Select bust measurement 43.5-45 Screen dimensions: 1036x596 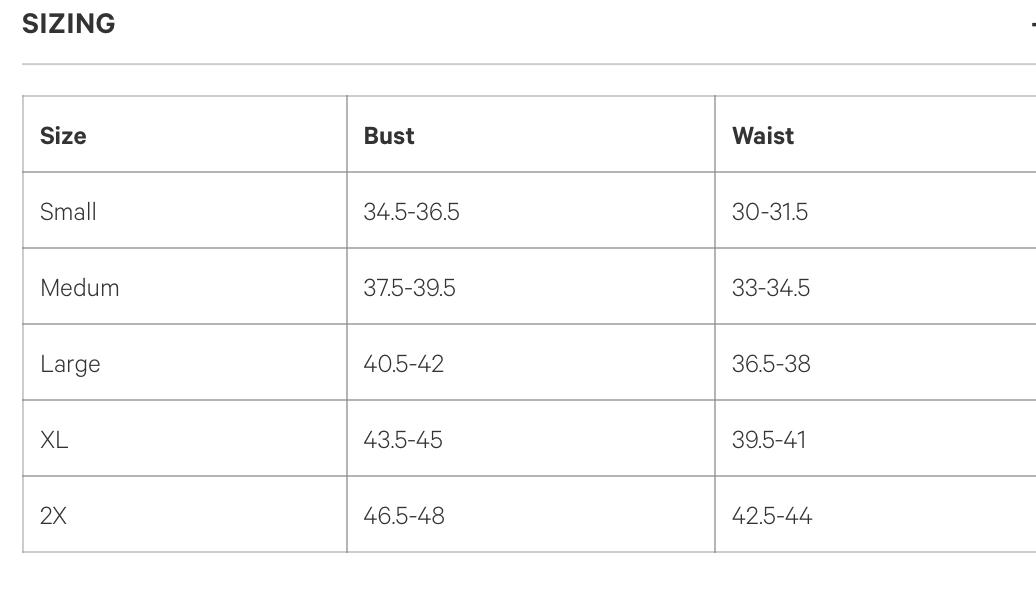click(402, 440)
